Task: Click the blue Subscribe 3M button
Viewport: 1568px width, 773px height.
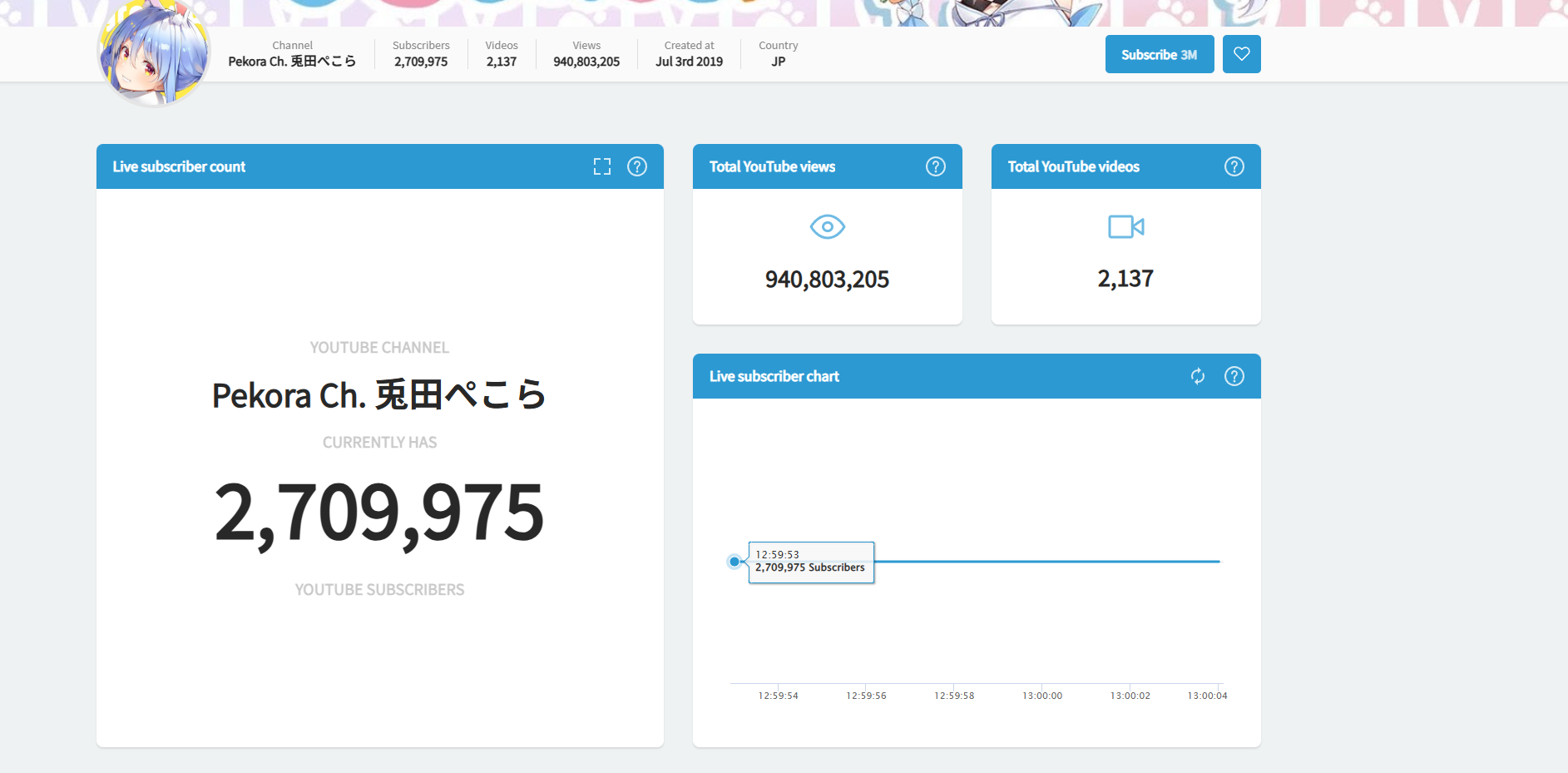Action: (1159, 54)
